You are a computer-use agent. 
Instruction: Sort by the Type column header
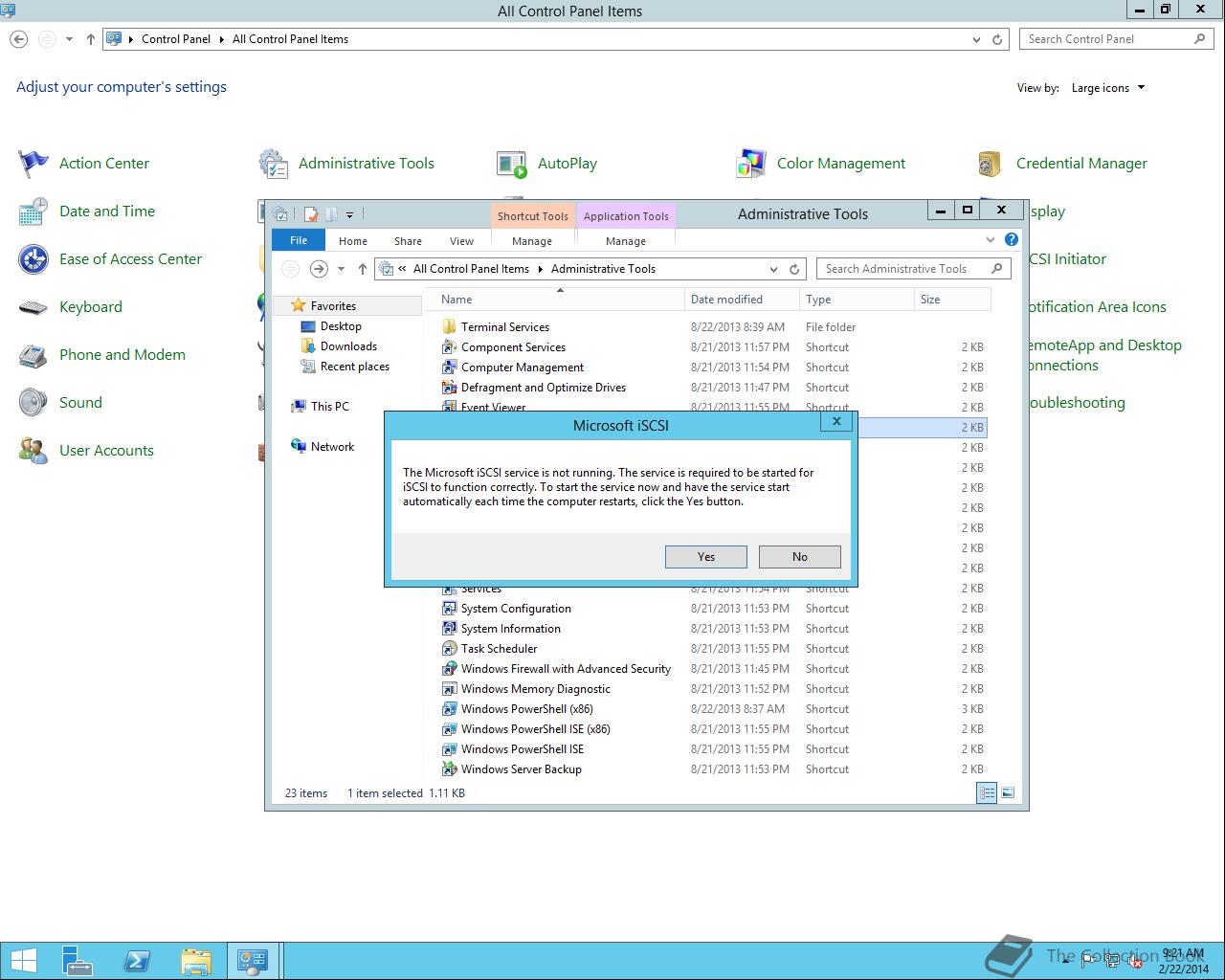tap(857, 300)
